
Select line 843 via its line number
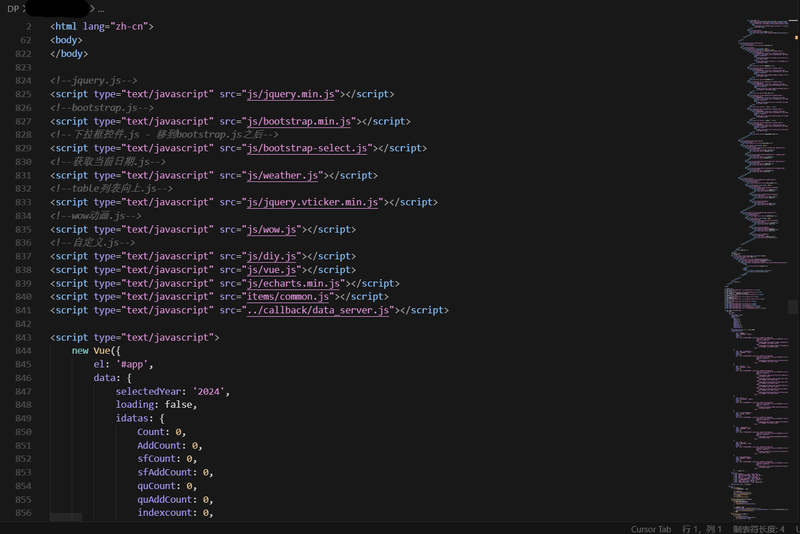point(23,337)
